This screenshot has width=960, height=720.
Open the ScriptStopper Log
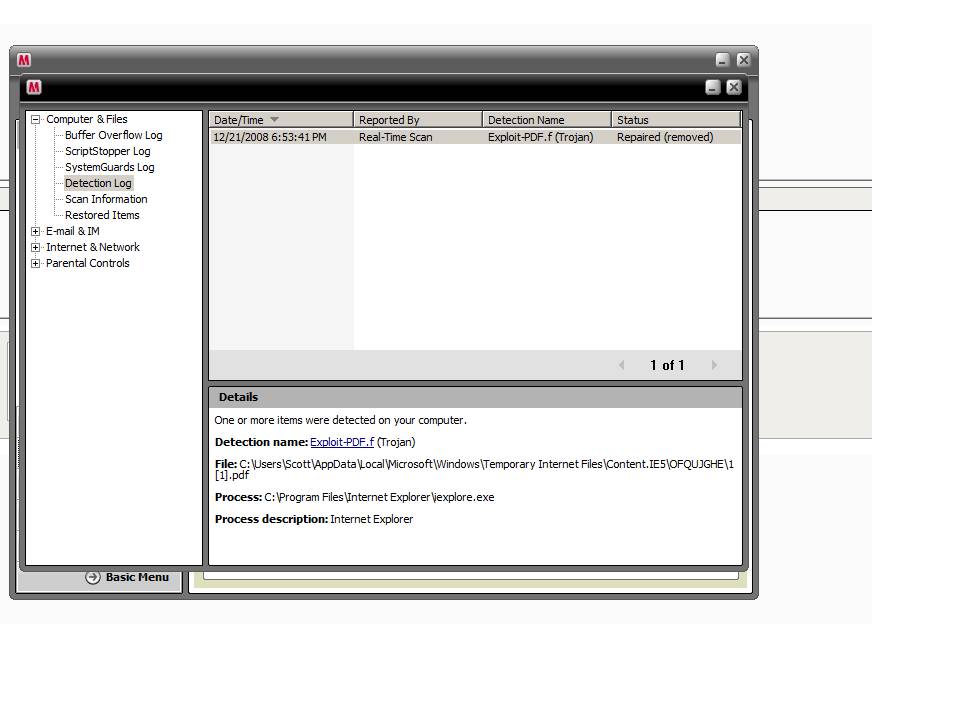coord(107,151)
